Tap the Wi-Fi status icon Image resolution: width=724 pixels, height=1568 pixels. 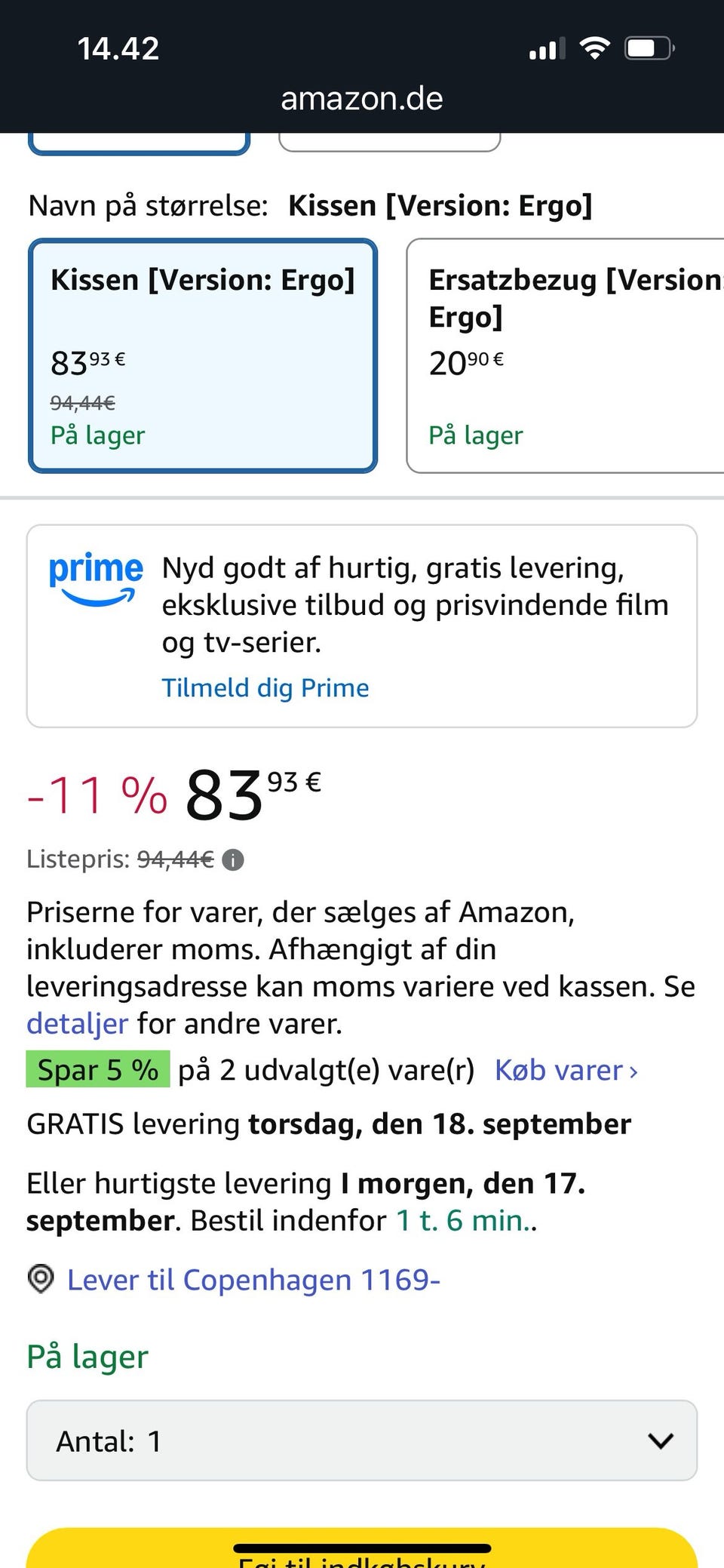594,49
